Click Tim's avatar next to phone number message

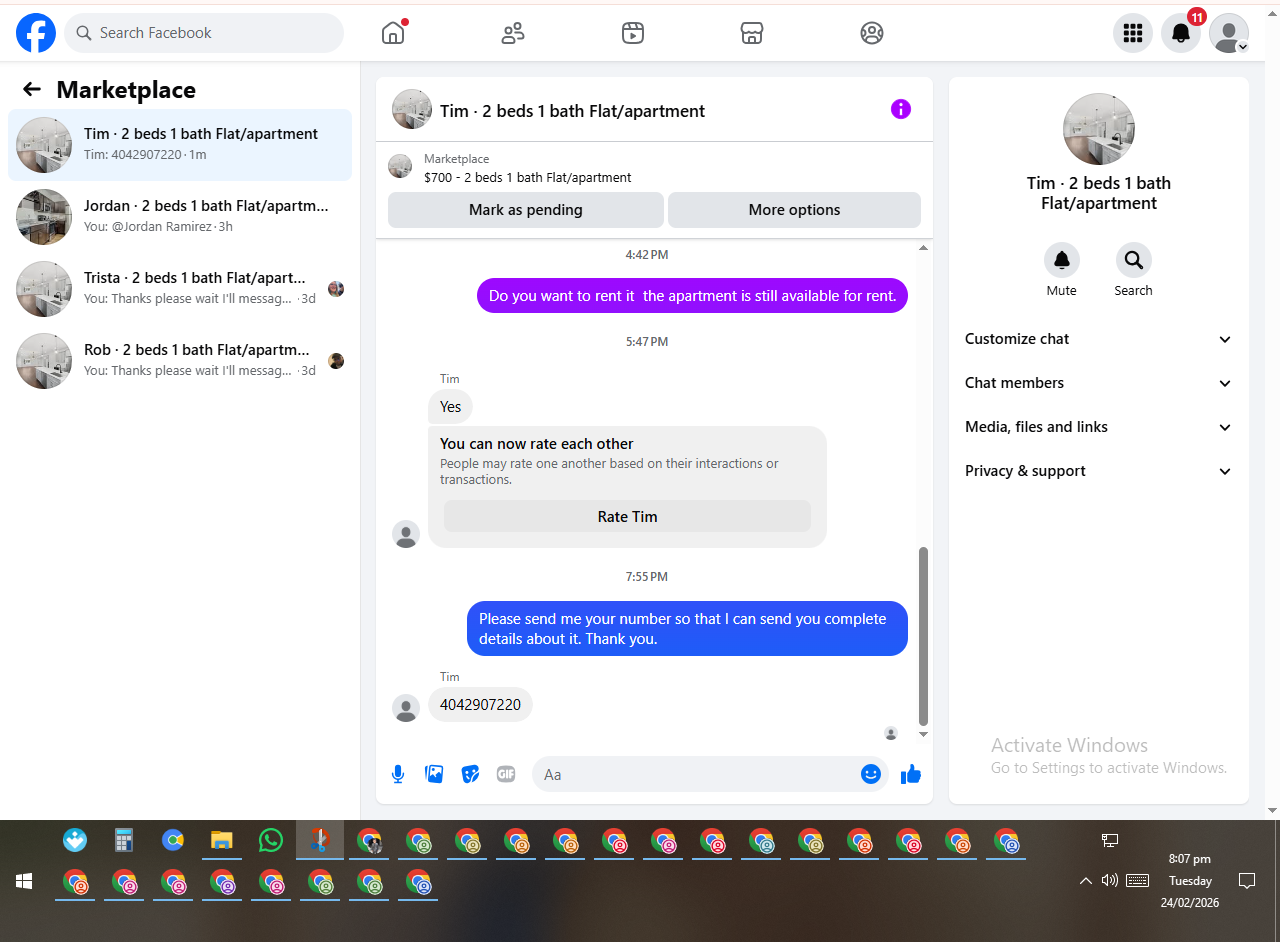click(x=406, y=709)
